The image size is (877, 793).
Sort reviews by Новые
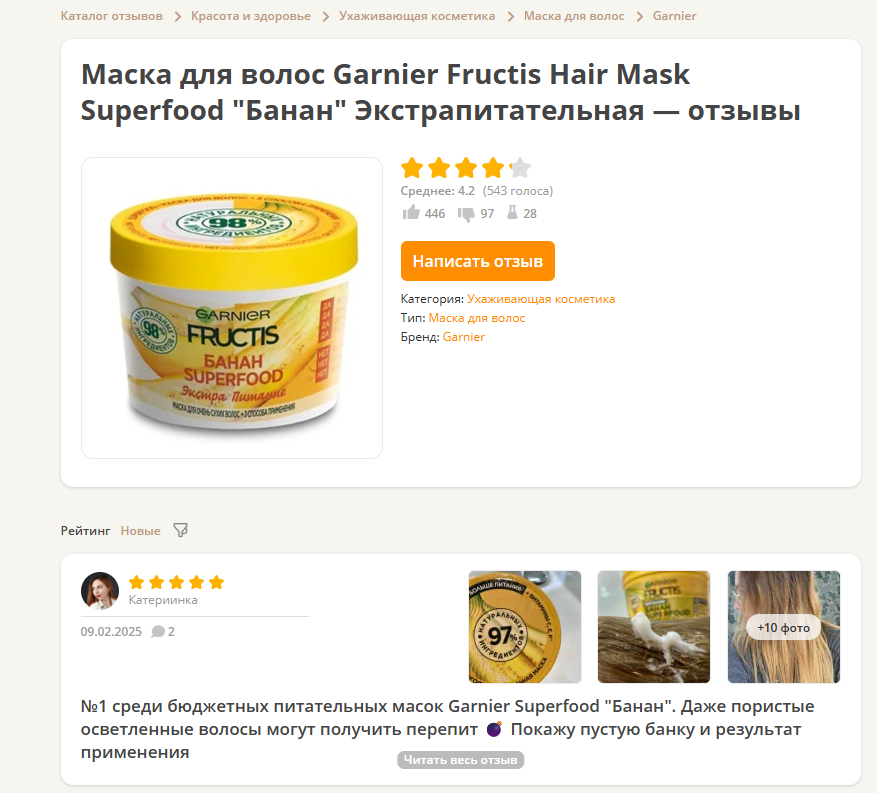pyautogui.click(x=140, y=531)
